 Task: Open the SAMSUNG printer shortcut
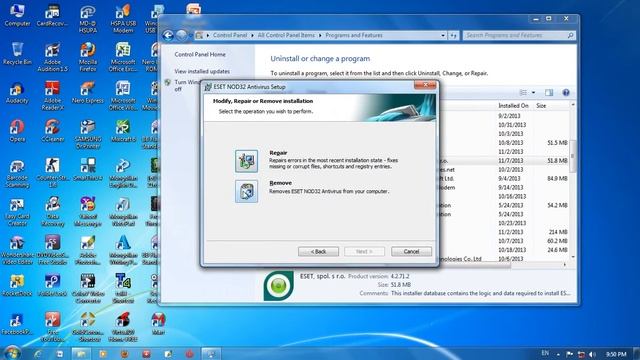click(87, 135)
